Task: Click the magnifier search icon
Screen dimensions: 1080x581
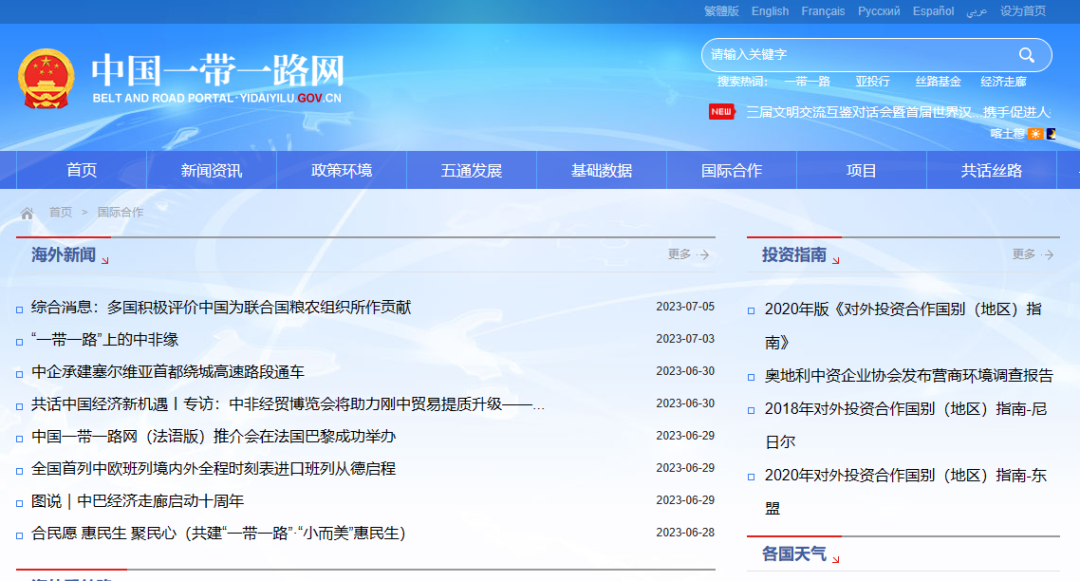Action: 1026,55
